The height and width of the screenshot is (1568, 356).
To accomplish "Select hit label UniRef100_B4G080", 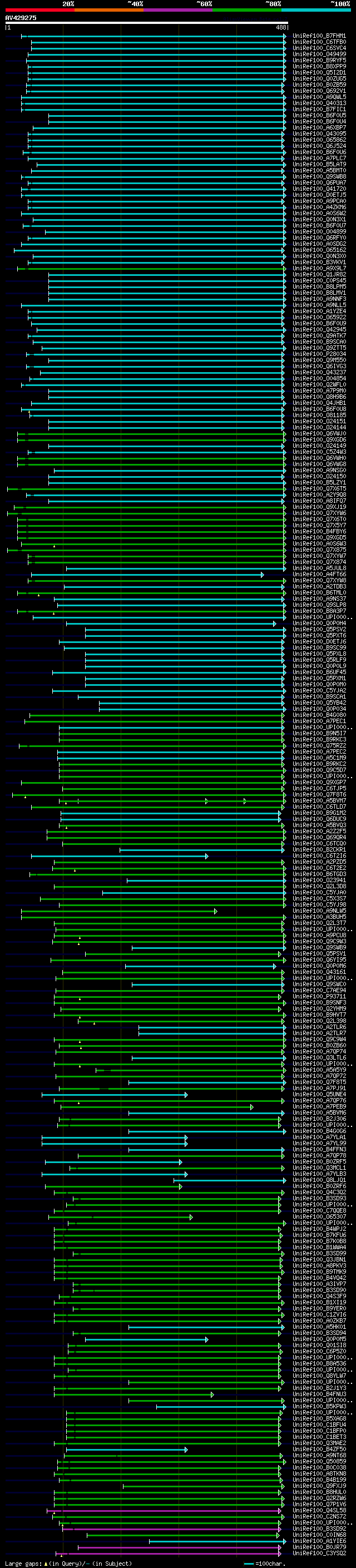I will (319, 715).
